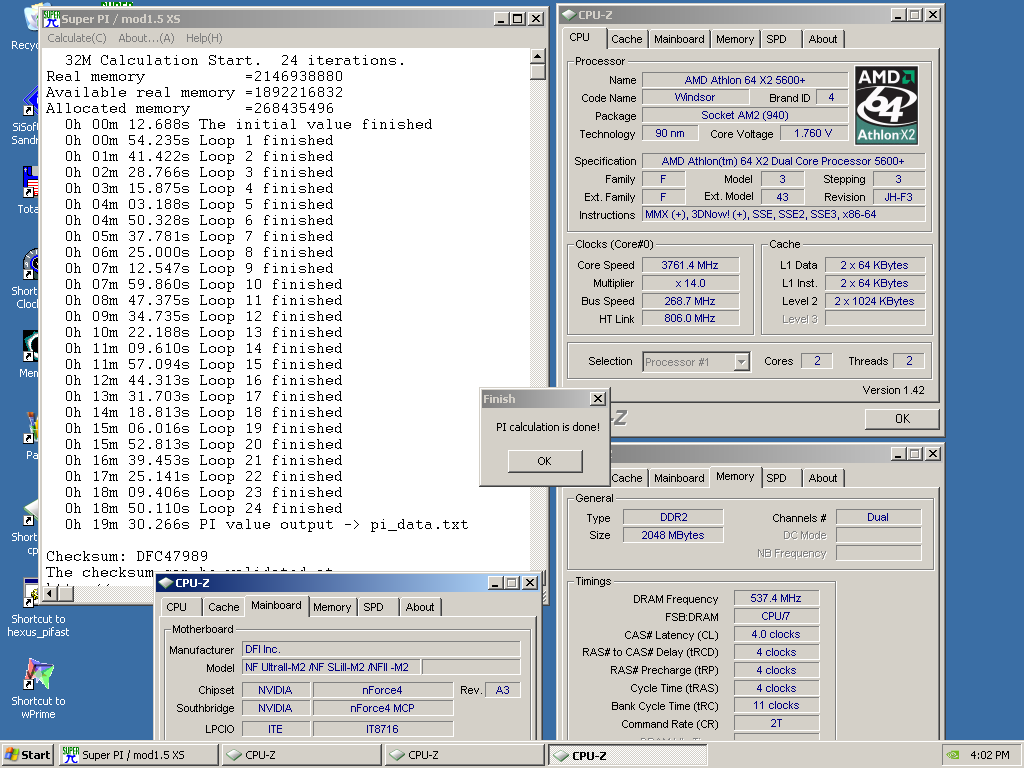Click the Bus Speed 268.7 MHz value
The width and height of the screenshot is (1024, 768).
pos(690,301)
